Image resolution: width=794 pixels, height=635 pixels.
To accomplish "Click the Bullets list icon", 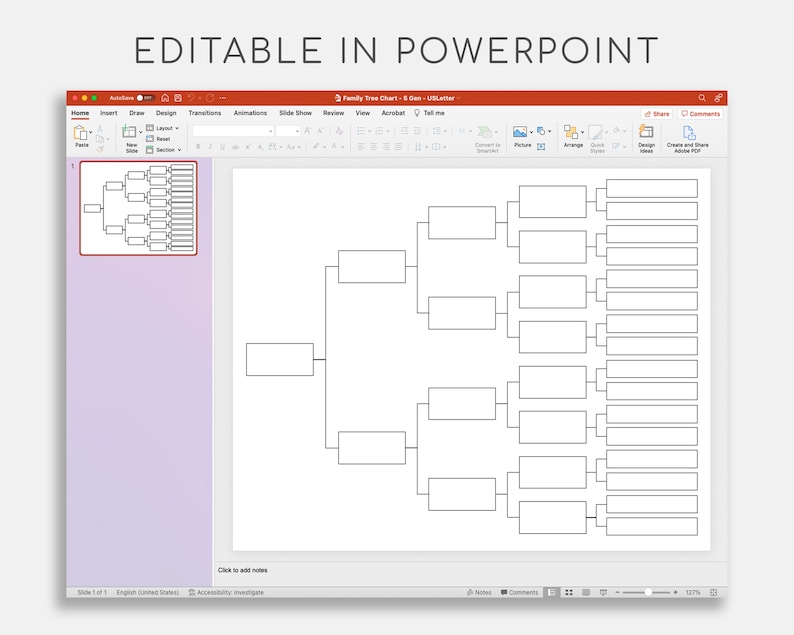I will (361, 131).
